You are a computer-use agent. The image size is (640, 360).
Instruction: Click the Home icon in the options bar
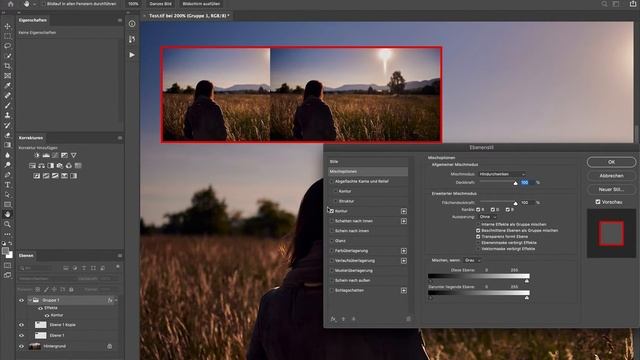pos(11,4)
